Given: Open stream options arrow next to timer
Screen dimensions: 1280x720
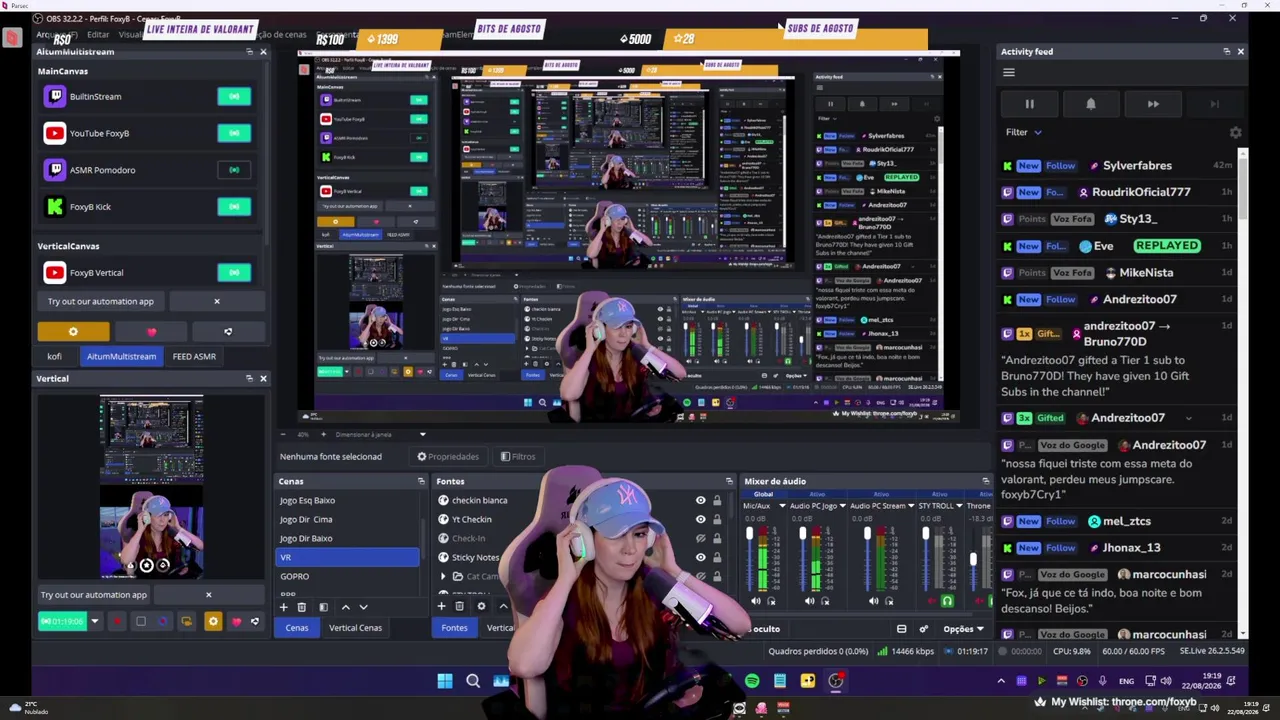Looking at the screenshot, I should coord(95,622).
